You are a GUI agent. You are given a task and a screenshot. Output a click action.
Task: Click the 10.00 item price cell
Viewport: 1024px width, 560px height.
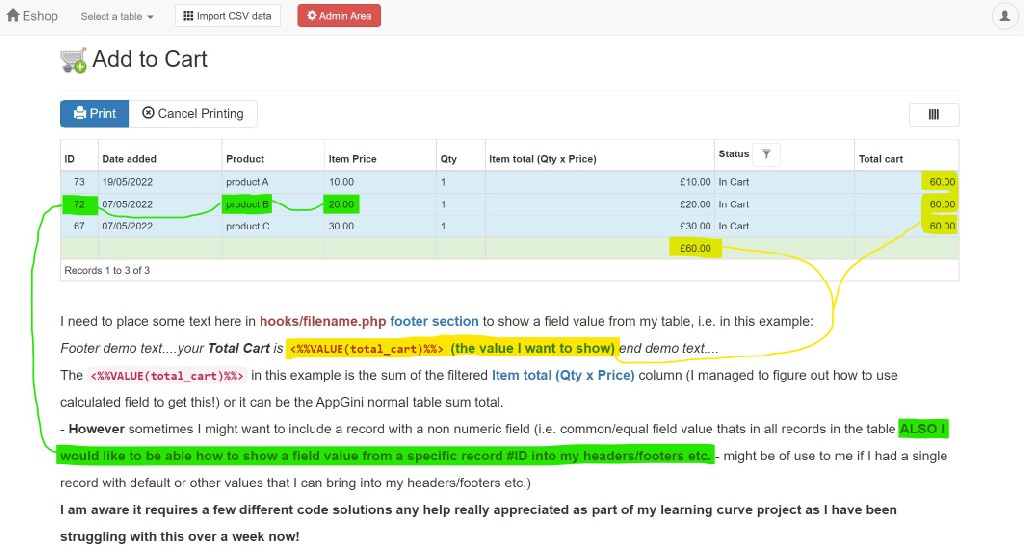[341, 182]
